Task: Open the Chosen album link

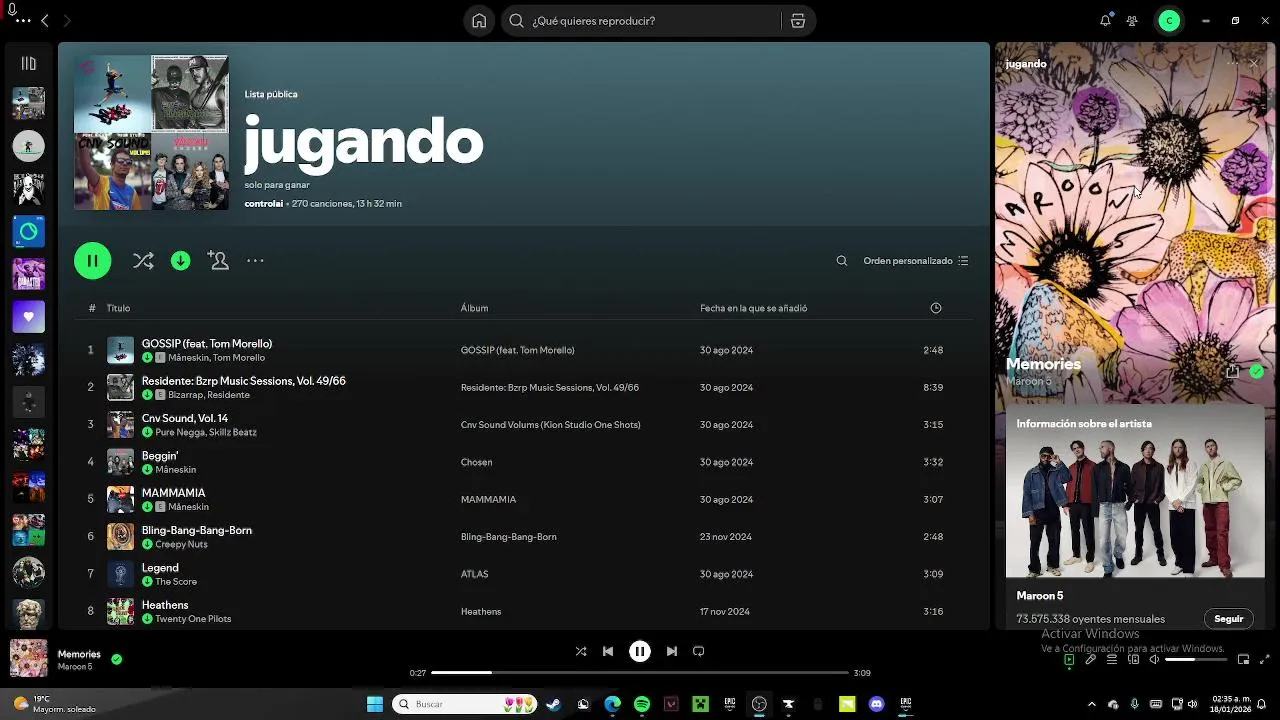Action: point(476,462)
